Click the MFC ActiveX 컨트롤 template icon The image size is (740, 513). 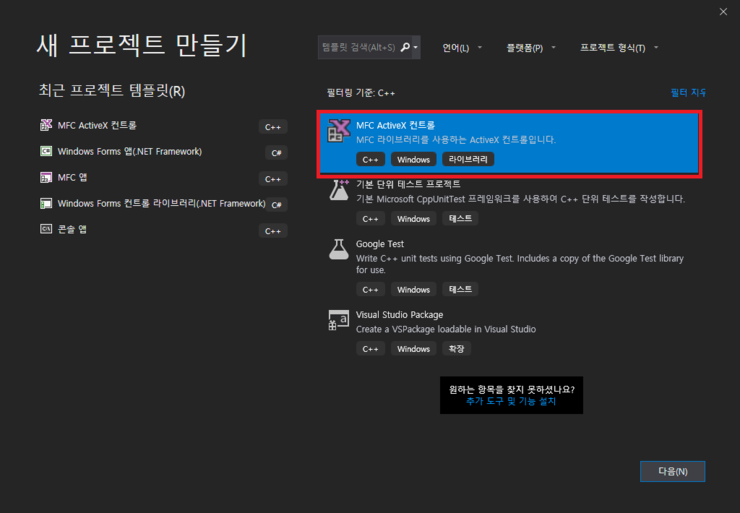point(338,131)
